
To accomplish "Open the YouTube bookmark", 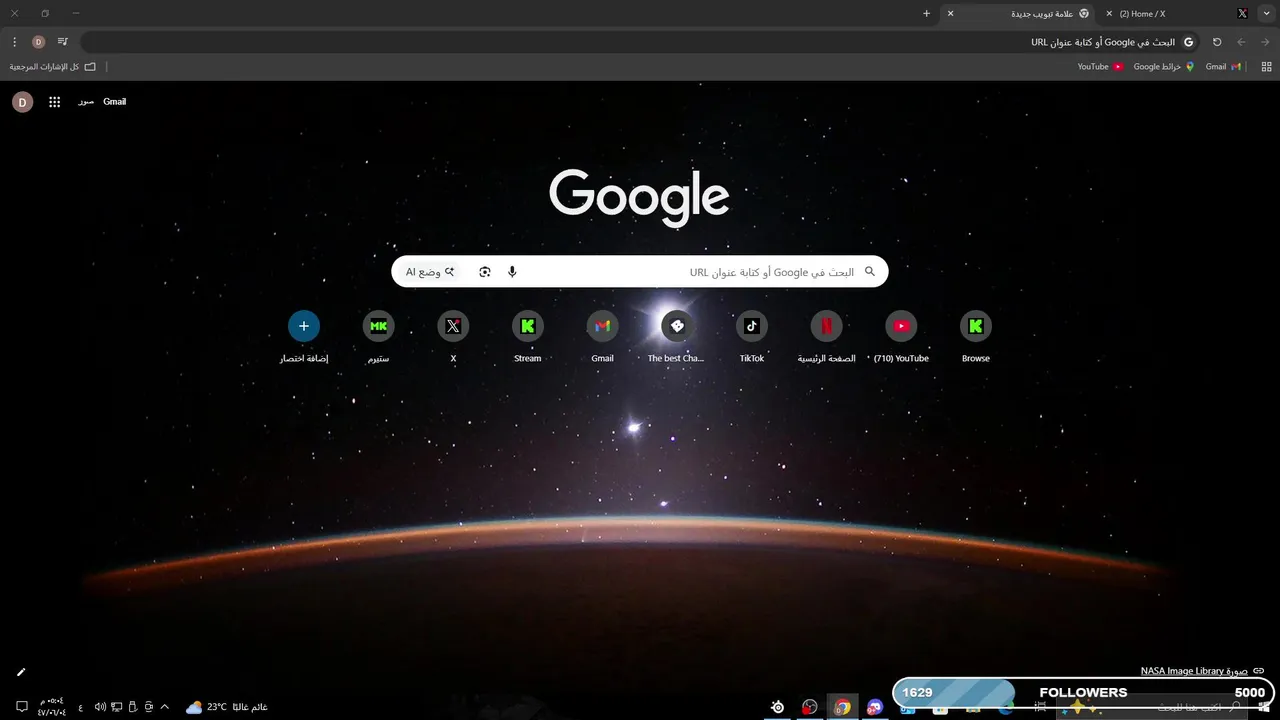I will click(1100, 67).
